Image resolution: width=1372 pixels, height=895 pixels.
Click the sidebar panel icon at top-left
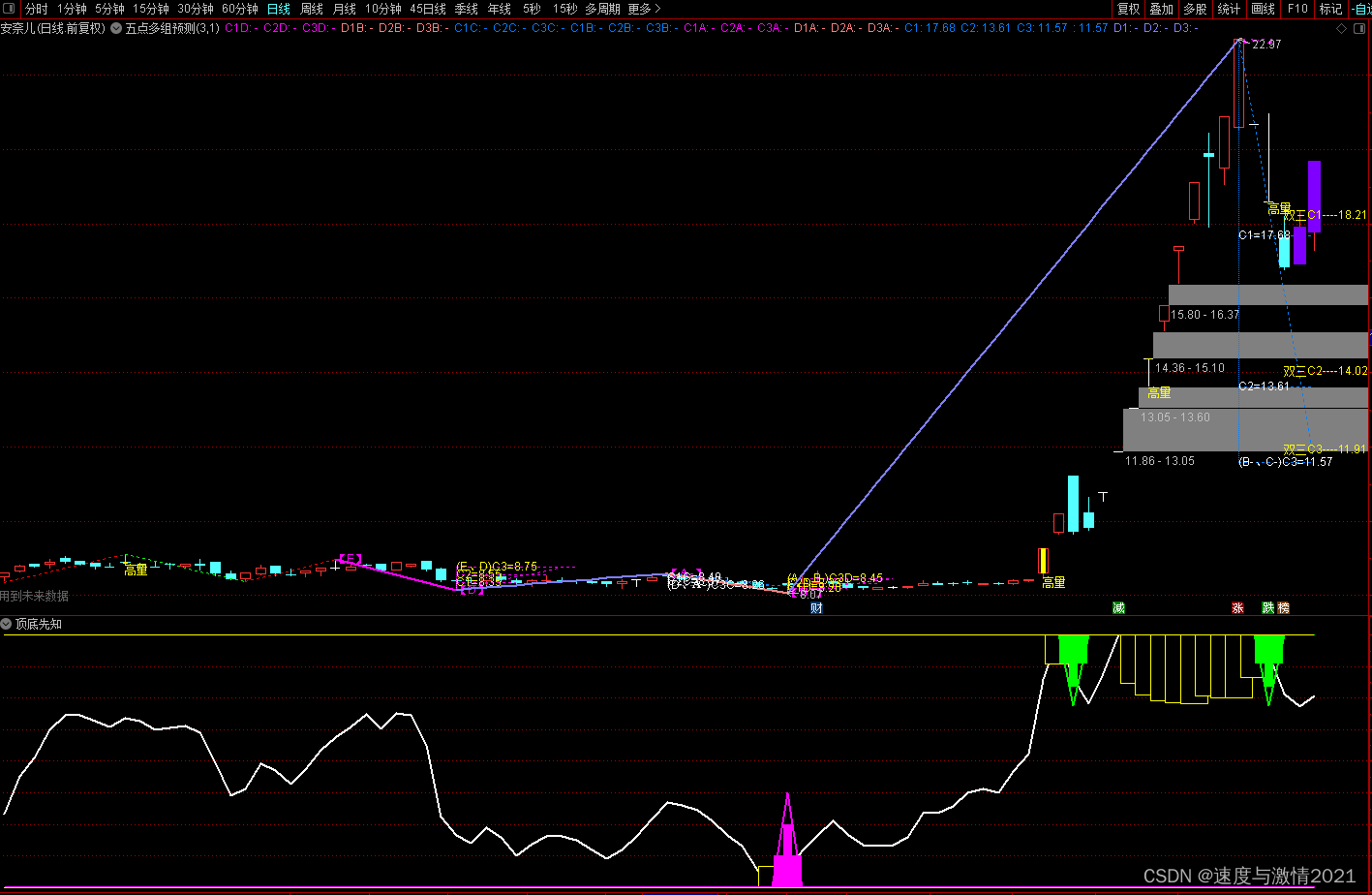[x=9, y=9]
